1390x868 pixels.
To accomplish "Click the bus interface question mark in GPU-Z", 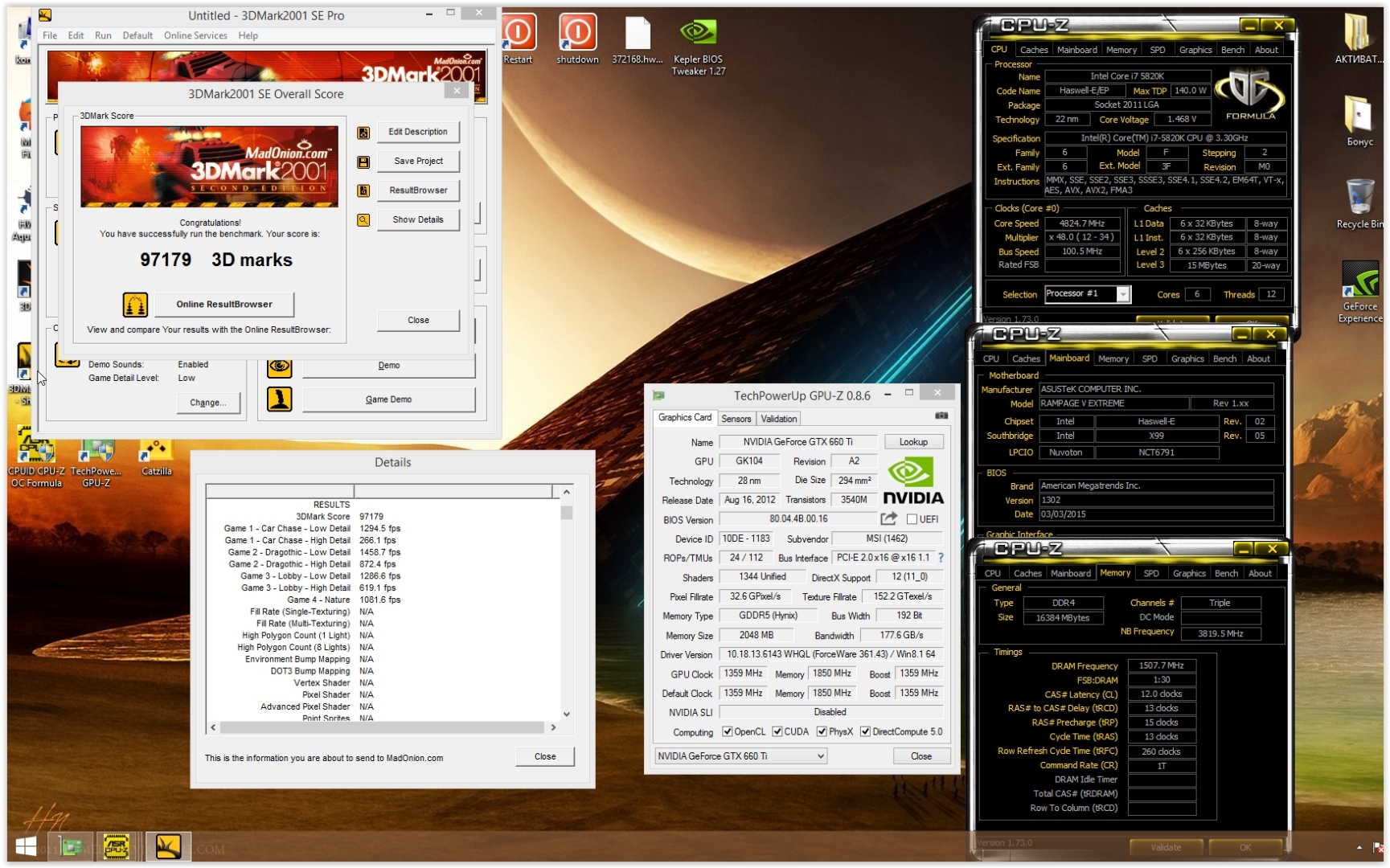I will 941,558.
